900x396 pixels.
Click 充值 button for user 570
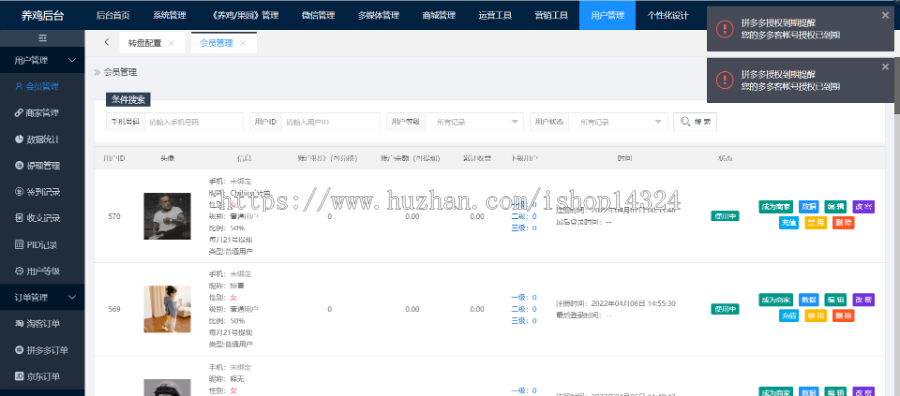pyautogui.click(x=789, y=223)
